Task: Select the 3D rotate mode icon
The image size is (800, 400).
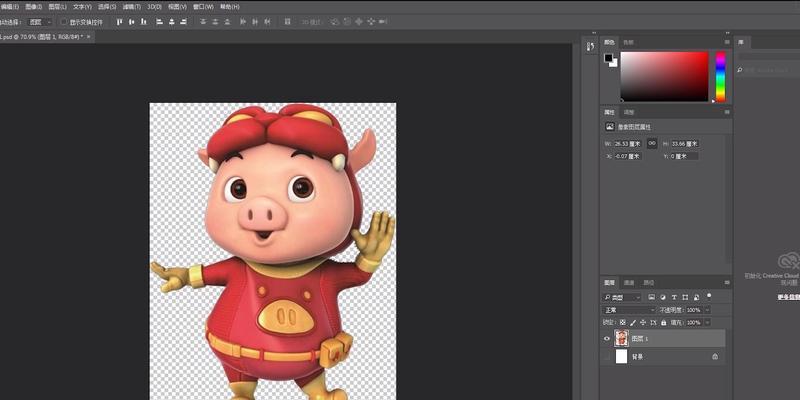Action: point(335,22)
